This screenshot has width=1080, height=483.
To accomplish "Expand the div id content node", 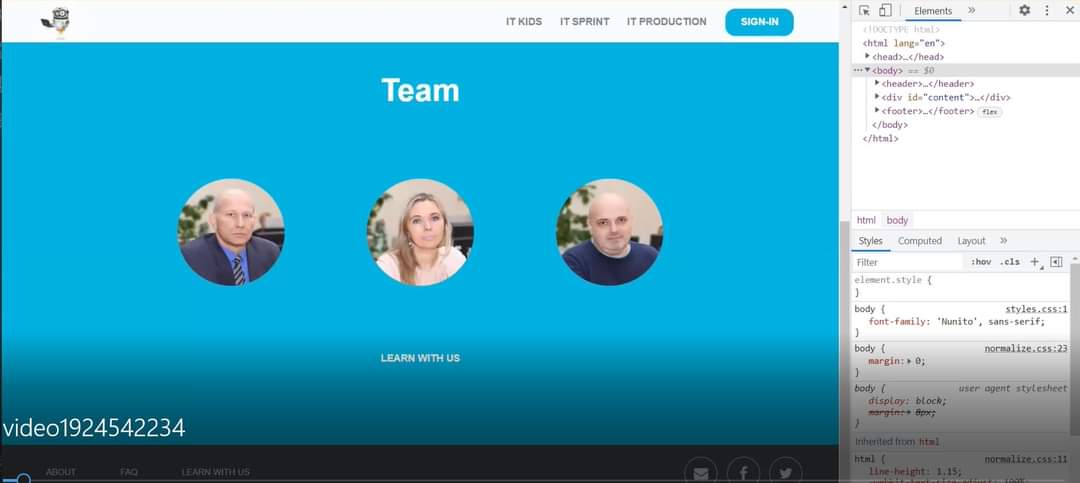I will pyautogui.click(x=877, y=97).
